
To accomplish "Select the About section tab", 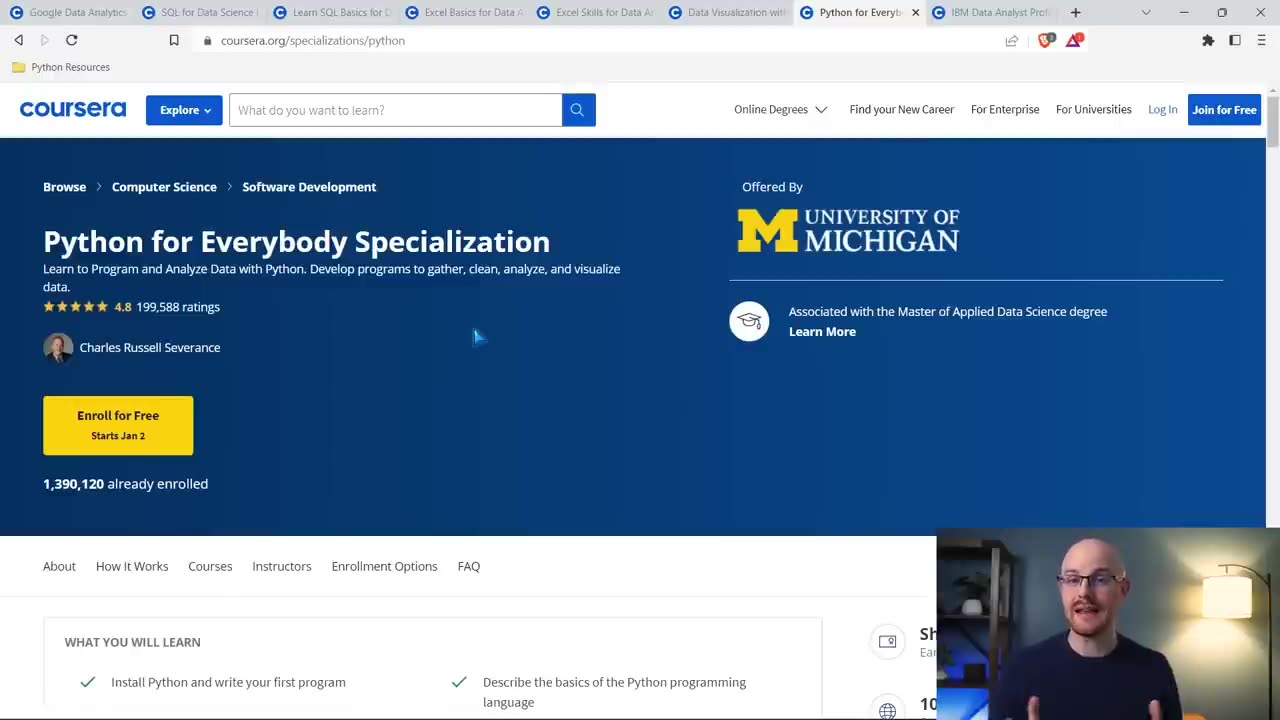I will 59,566.
